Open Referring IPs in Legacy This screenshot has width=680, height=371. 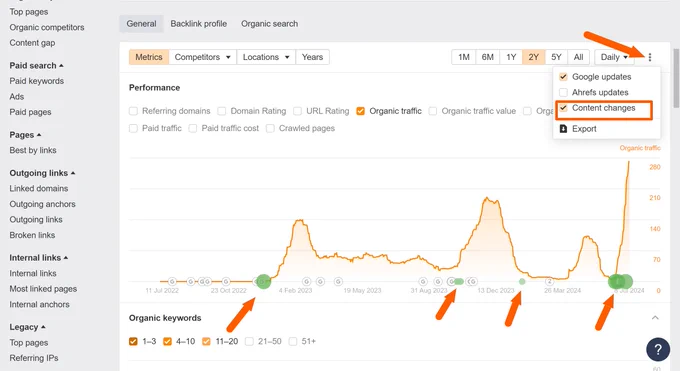[x=34, y=358]
